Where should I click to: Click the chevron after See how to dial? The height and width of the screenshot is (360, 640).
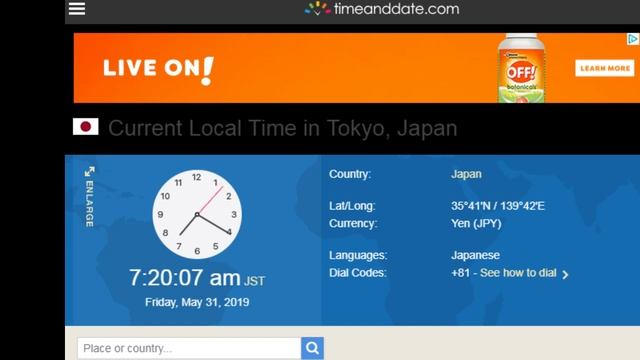565,275
